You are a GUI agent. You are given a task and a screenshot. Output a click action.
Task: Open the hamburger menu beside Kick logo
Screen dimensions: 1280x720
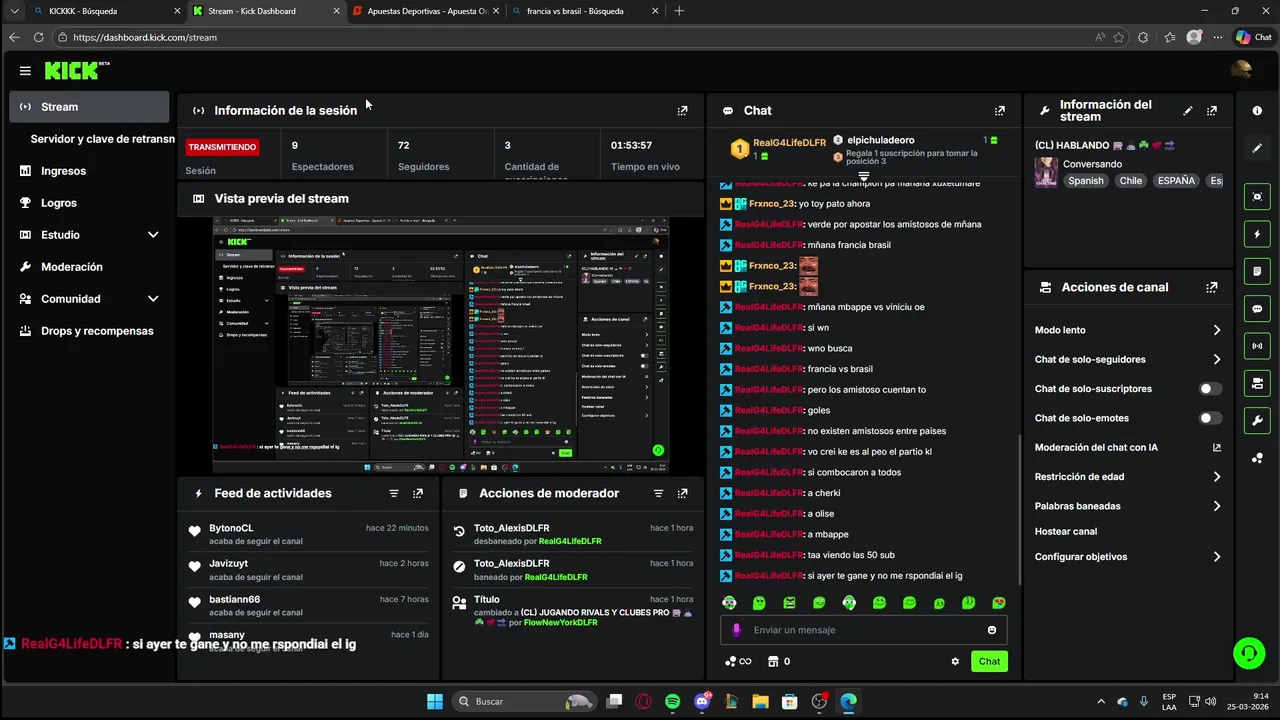tap(25, 71)
